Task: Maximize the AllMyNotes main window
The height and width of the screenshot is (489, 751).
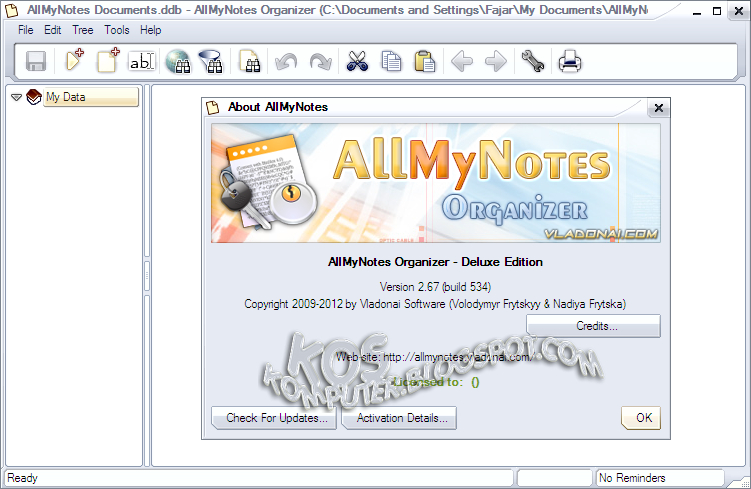Action: pos(717,11)
